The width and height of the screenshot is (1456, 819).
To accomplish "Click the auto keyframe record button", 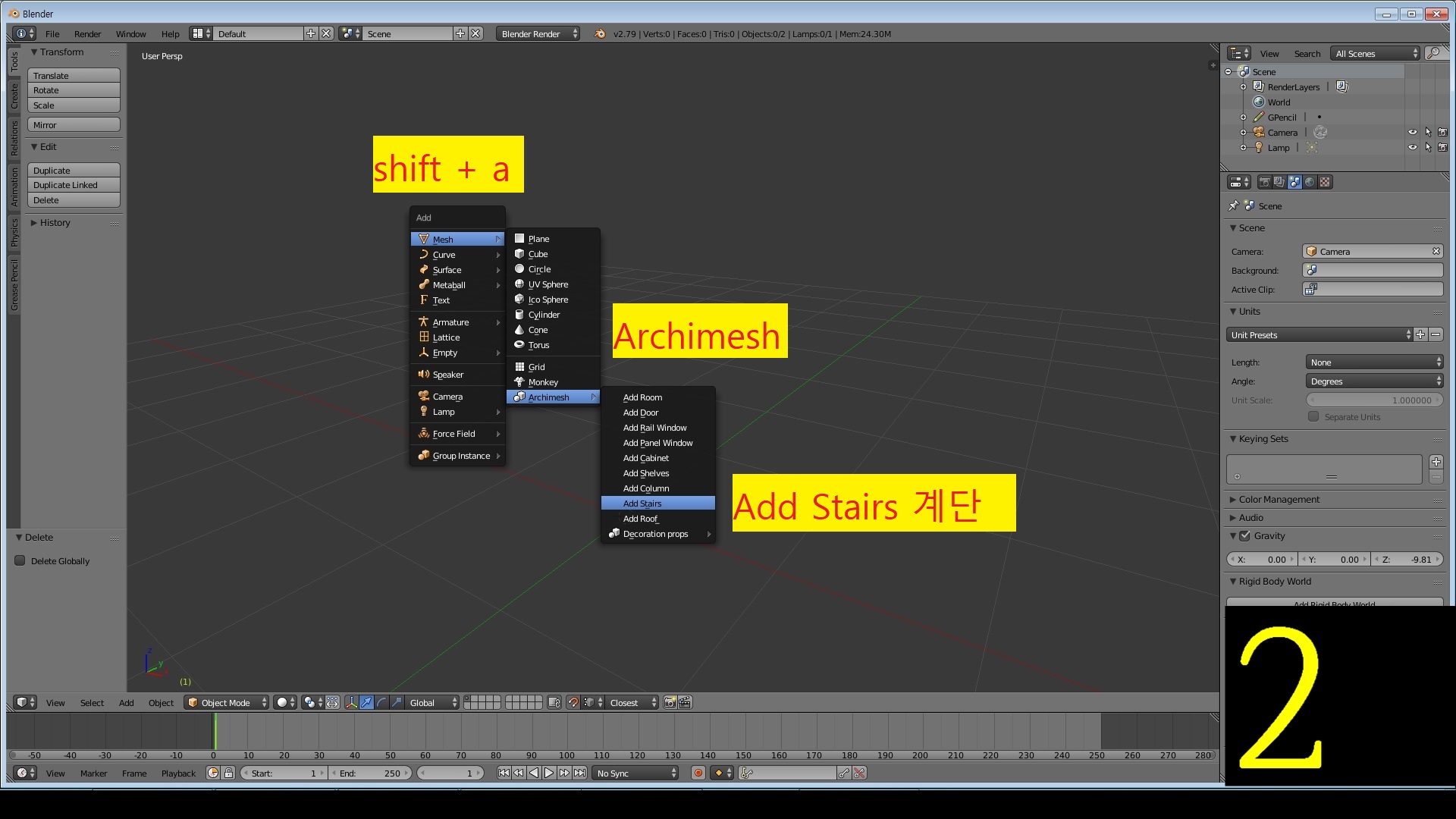I will [698, 773].
